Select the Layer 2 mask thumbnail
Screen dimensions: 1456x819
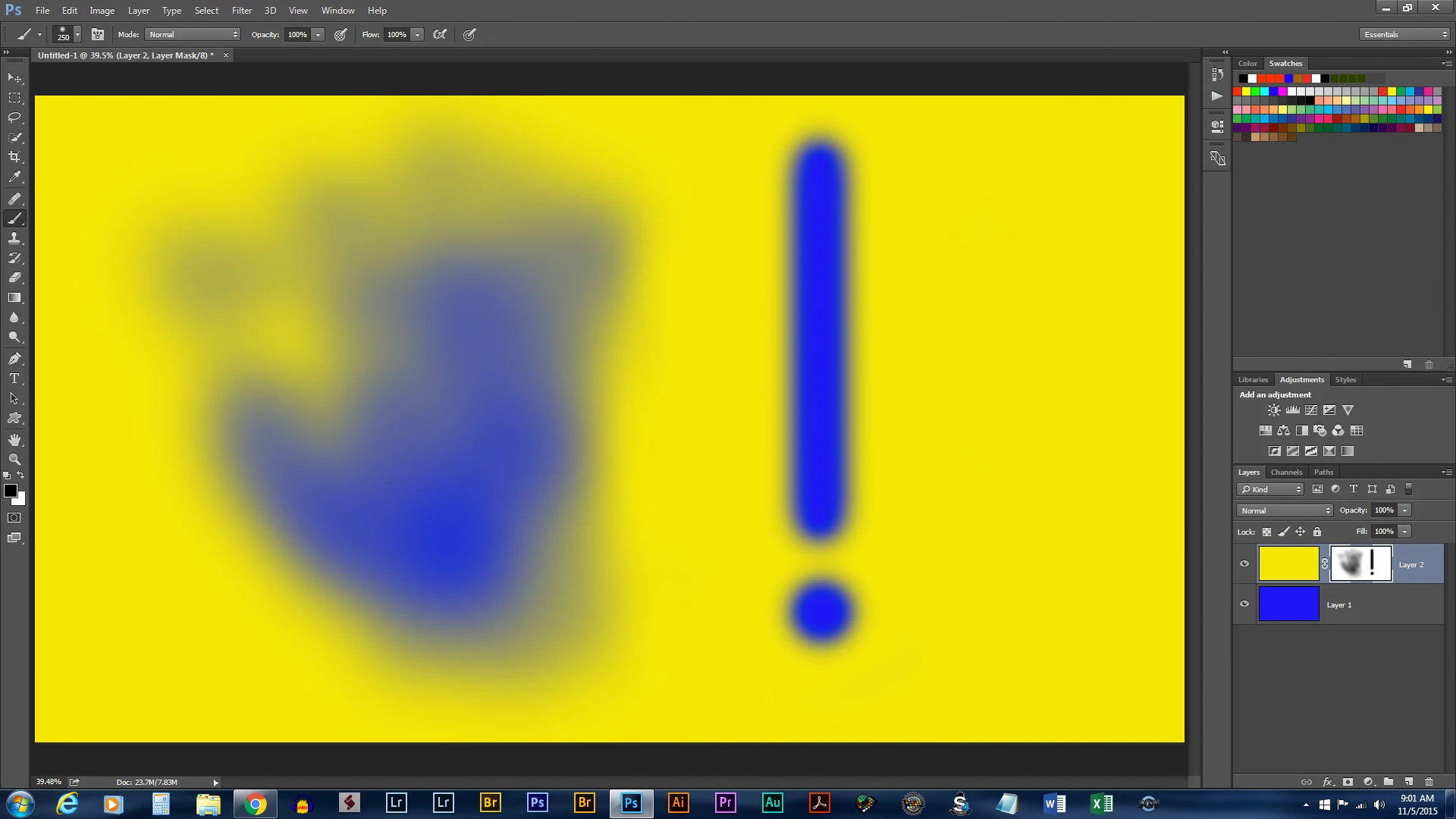[x=1360, y=563]
